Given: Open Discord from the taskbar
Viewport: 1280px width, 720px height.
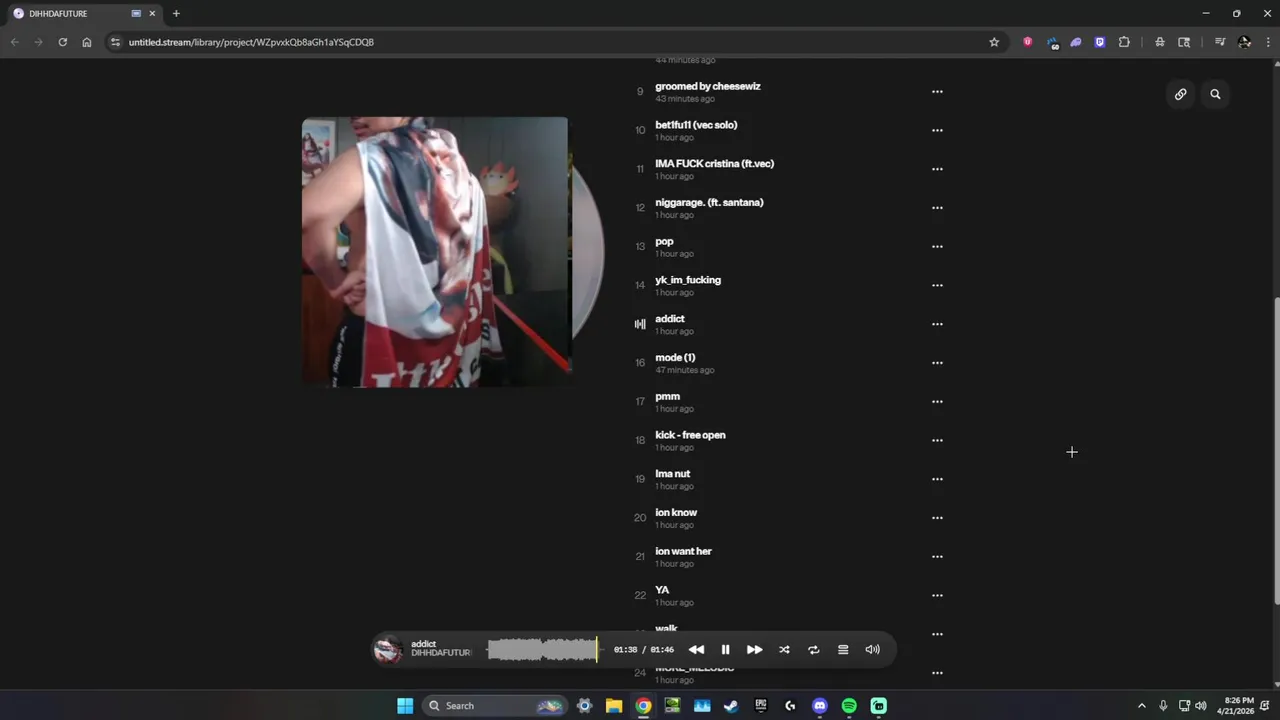Looking at the screenshot, I should point(820,706).
